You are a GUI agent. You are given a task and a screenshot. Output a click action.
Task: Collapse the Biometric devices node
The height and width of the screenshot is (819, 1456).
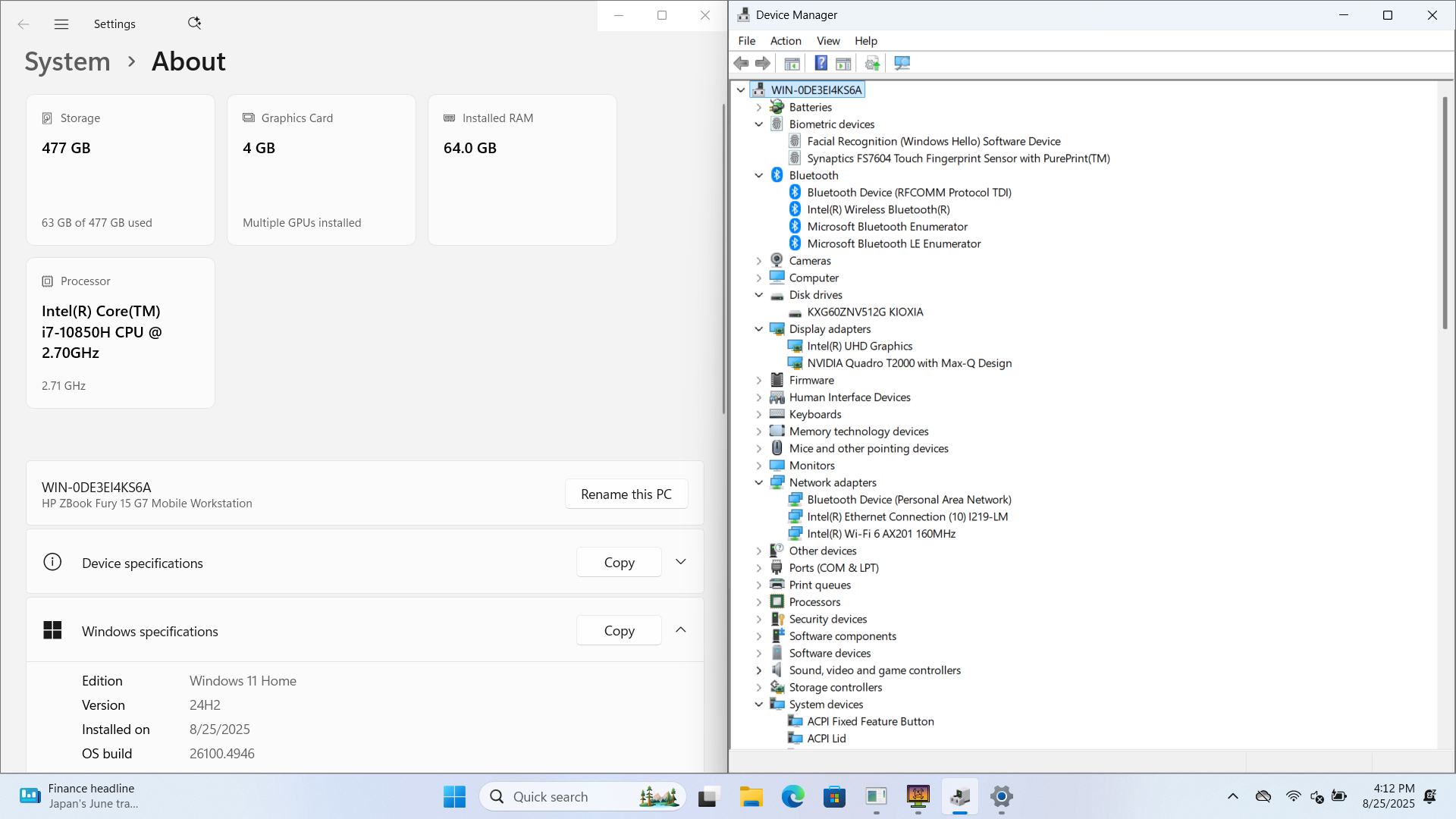click(x=759, y=124)
